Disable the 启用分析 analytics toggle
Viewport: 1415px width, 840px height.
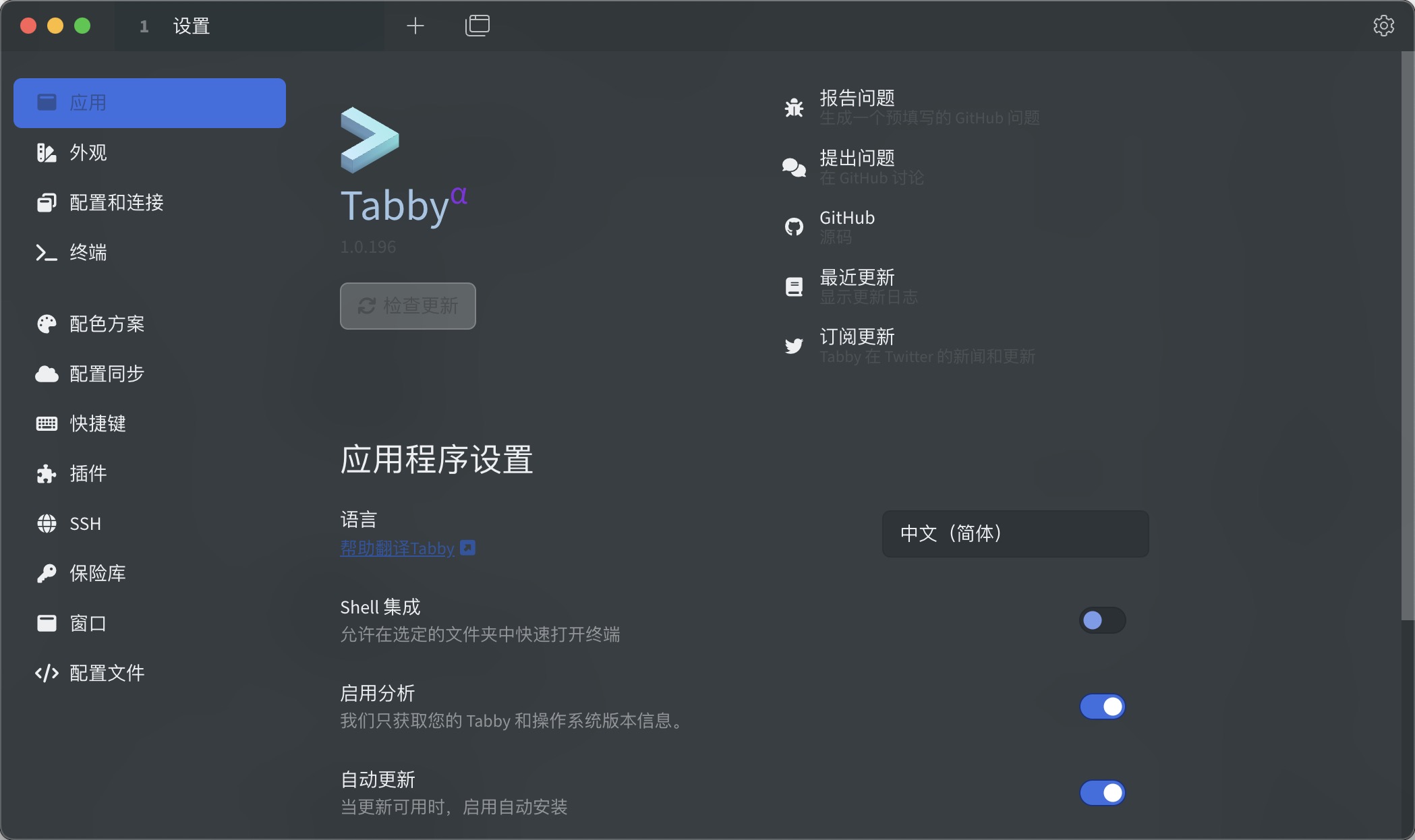[1102, 707]
